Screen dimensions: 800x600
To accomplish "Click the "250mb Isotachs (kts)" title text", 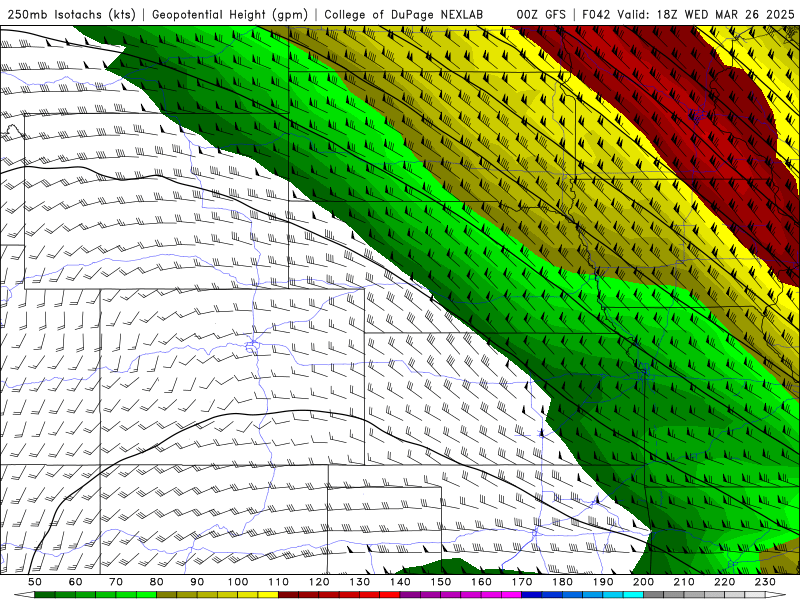I will [x=71, y=15].
